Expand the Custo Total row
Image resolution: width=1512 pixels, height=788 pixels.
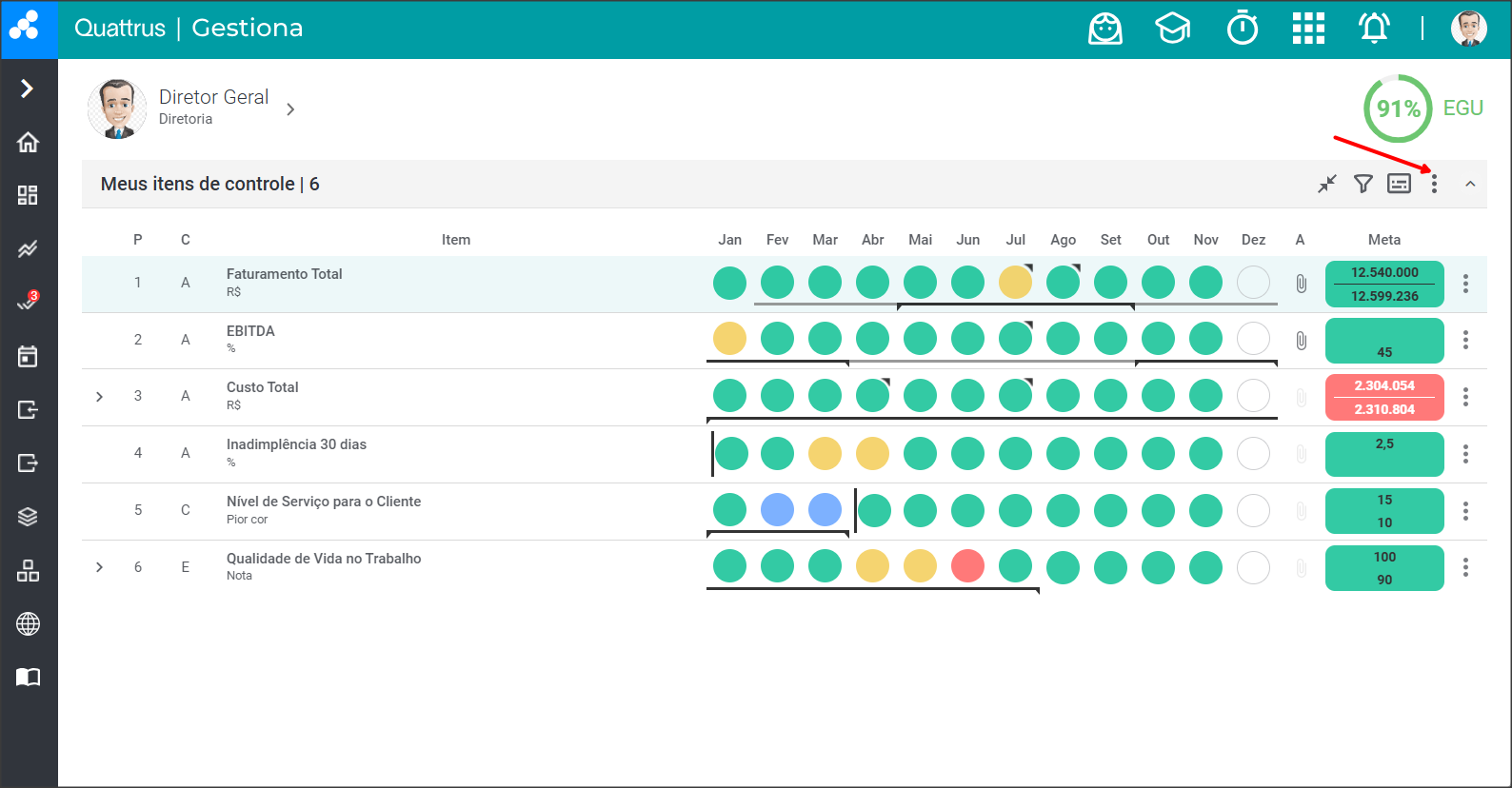100,397
